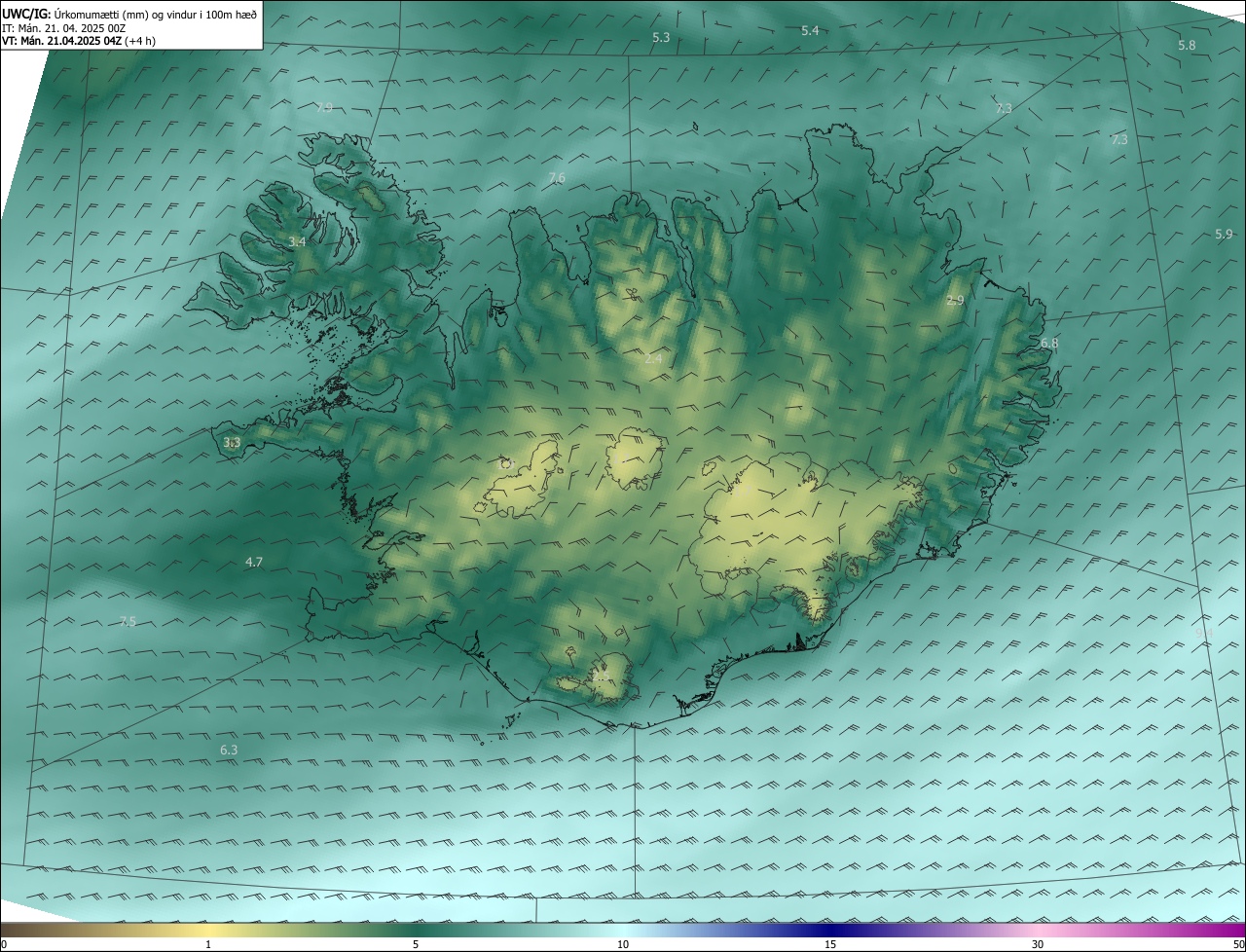This screenshot has width=1246, height=952.
Task: Click the 30 tick label on the colour scale
Action: point(1038,944)
